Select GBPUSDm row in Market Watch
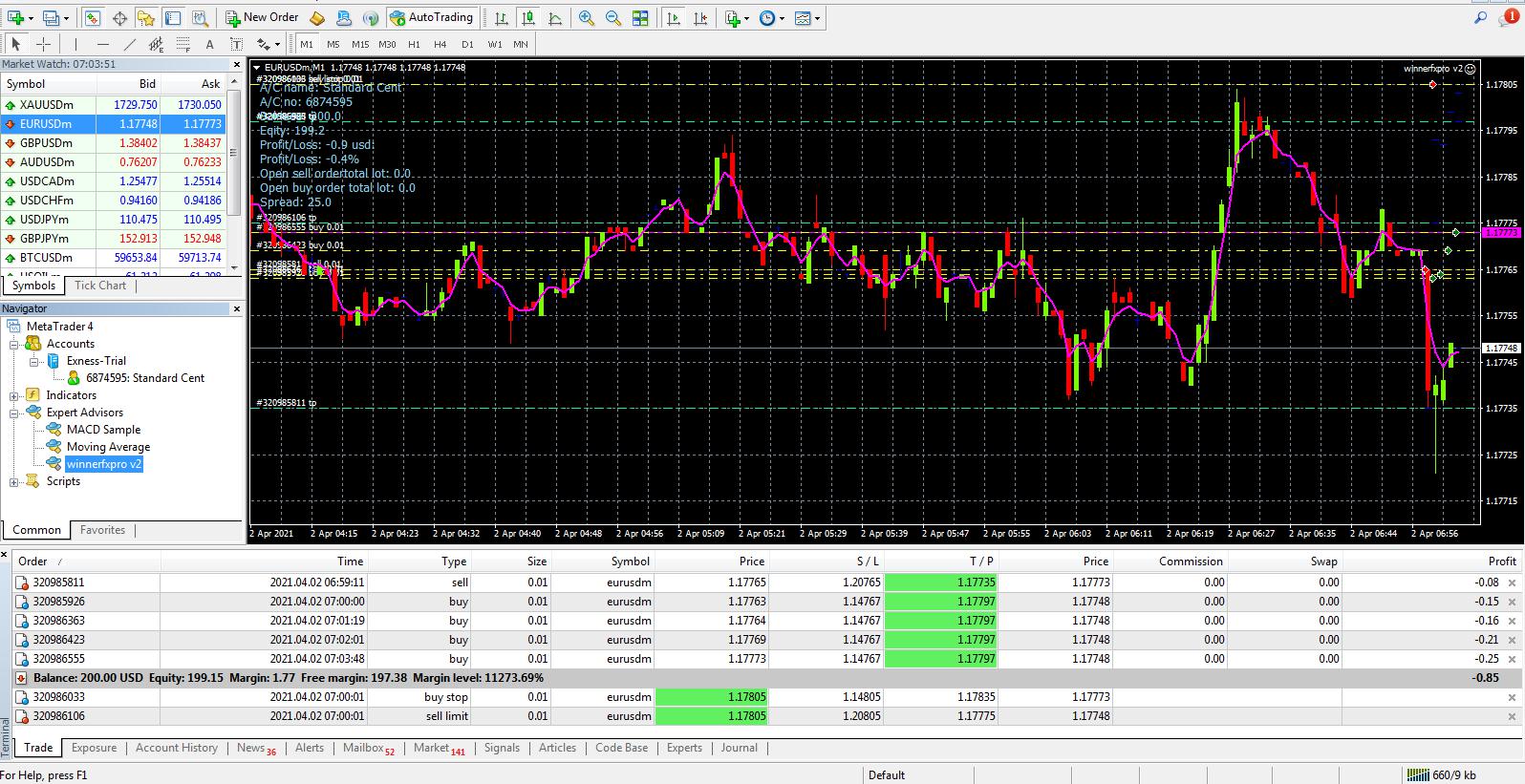1525x784 pixels. pyautogui.click(x=46, y=143)
